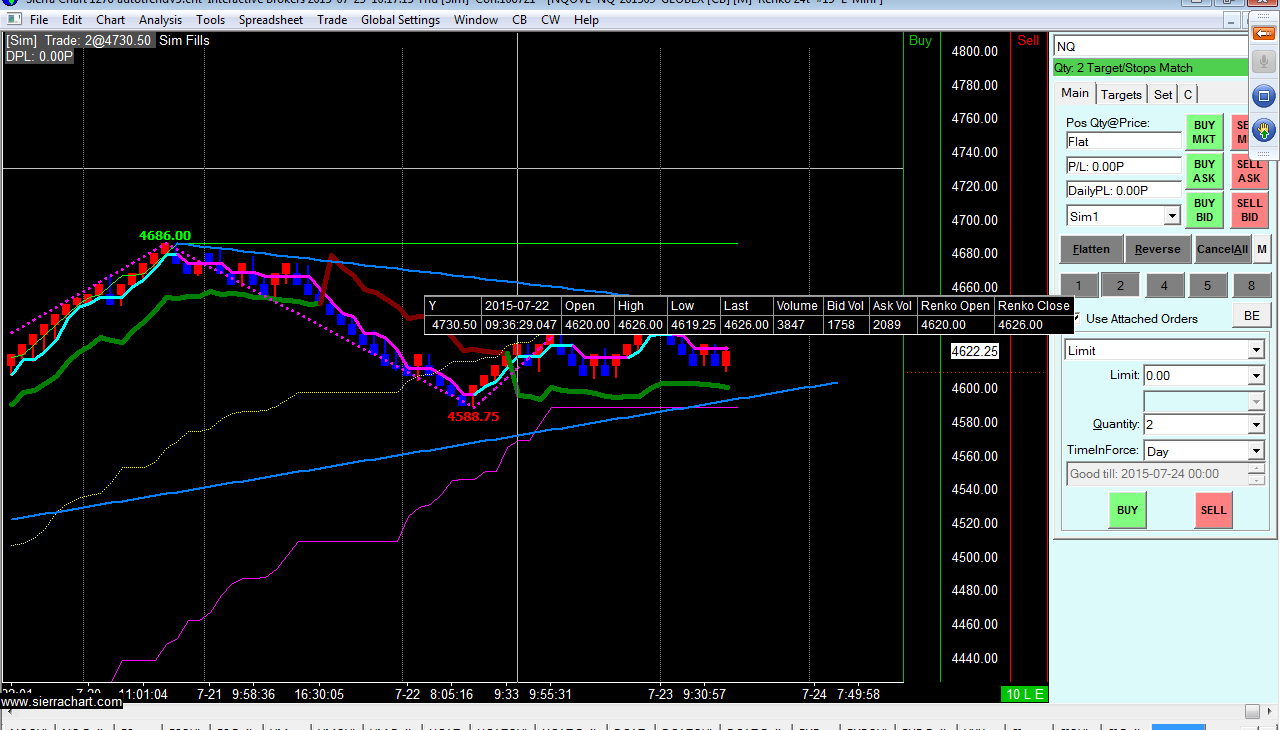Click the hand touch icon in side toolbar

(1264, 129)
